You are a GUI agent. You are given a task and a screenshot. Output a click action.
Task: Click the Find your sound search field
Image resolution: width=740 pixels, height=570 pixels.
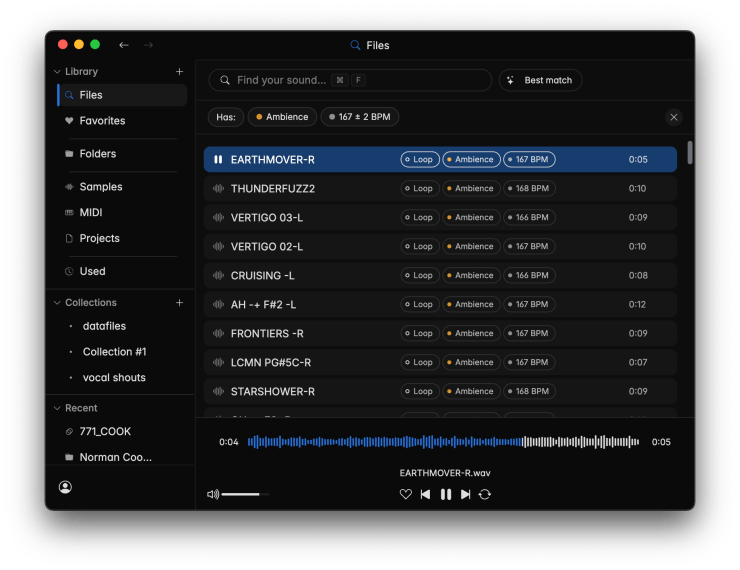[350, 80]
